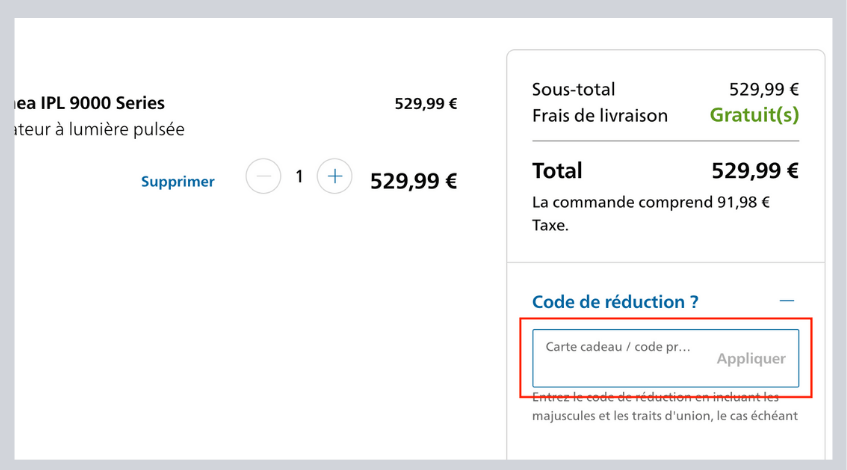The width and height of the screenshot is (847, 470).
Task: Focus the Carte cadeau / code promo field
Action: [620, 357]
